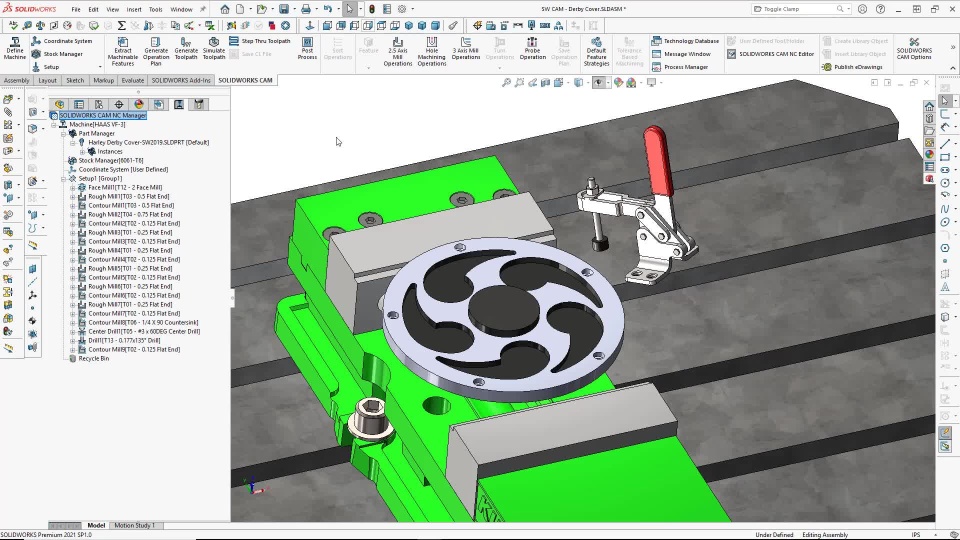Click the summation Mass Properties icon
This screenshot has height=540, width=960.
tap(121, 26)
